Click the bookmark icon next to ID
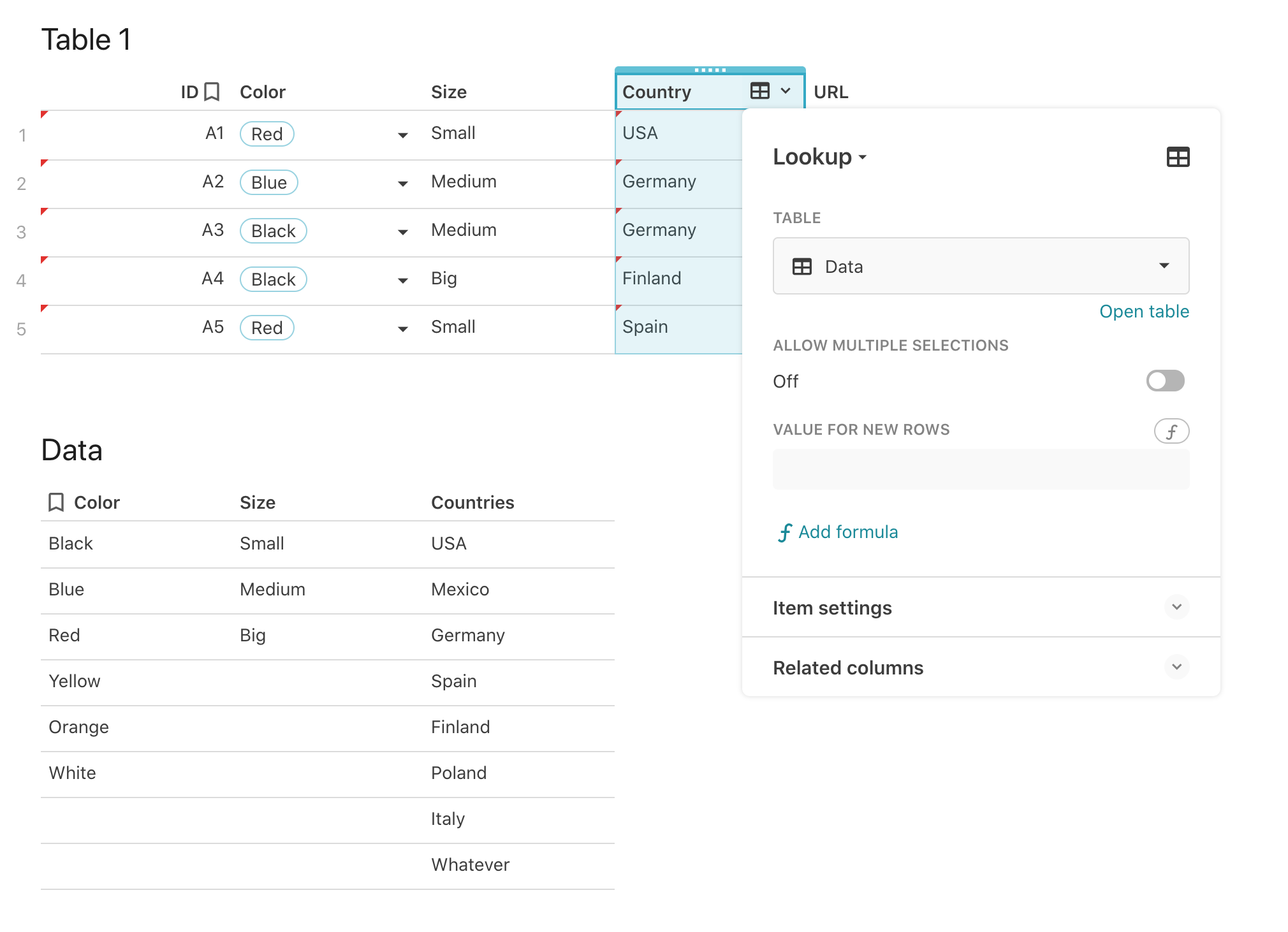This screenshot has height=932, width=1288. (212, 92)
